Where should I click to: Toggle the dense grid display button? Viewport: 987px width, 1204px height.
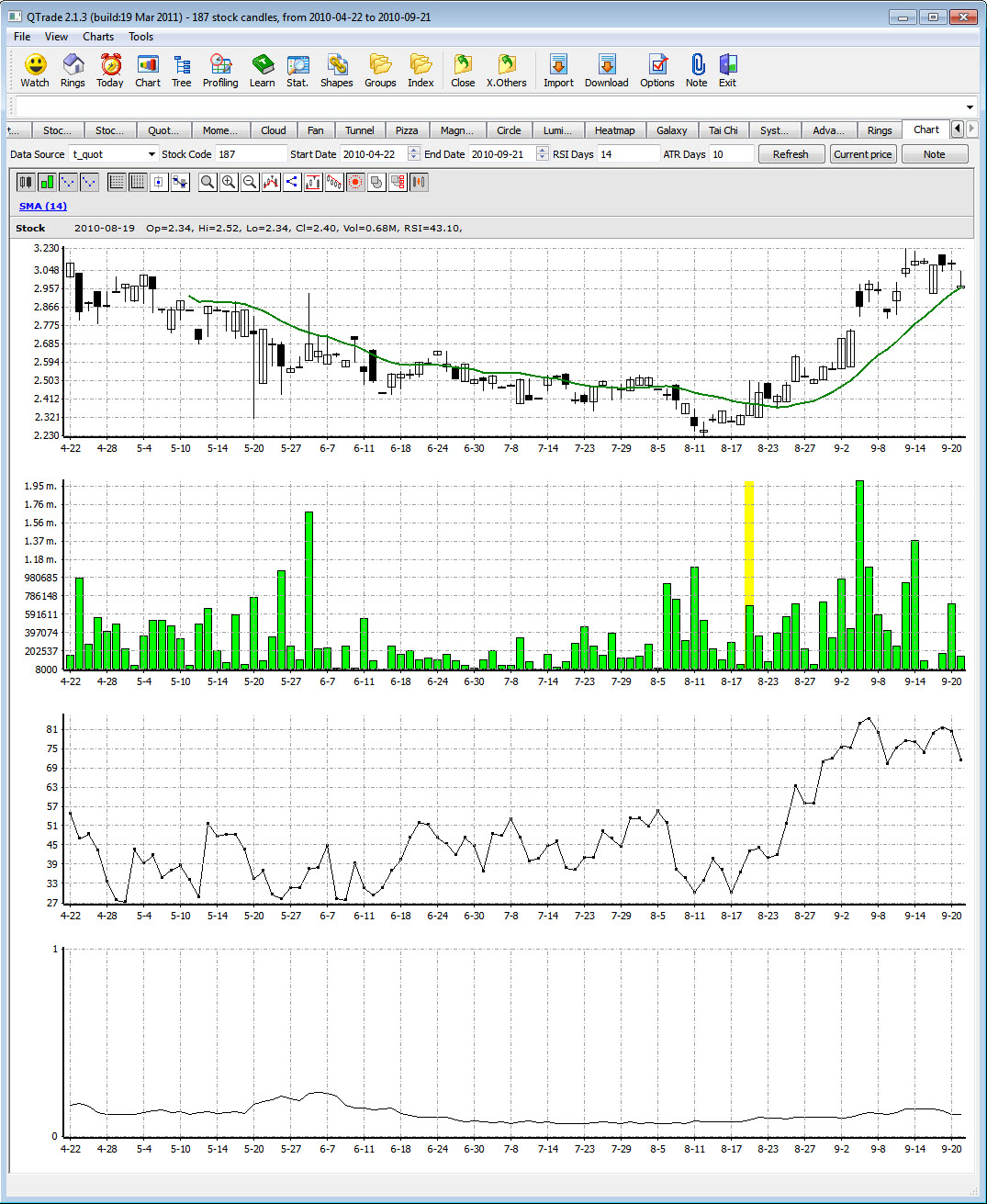137,182
